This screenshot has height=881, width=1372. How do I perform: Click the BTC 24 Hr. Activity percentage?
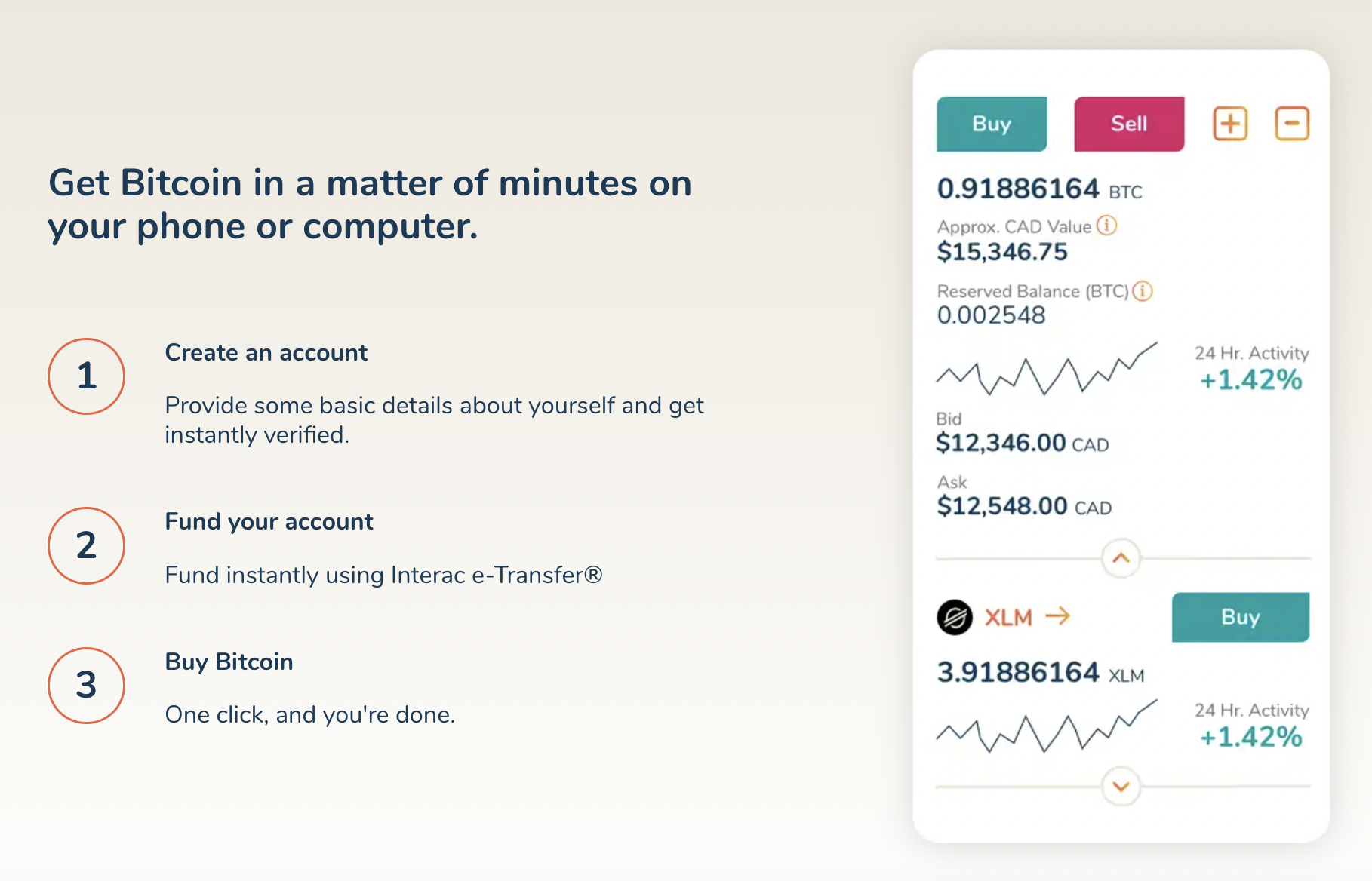click(x=1251, y=379)
